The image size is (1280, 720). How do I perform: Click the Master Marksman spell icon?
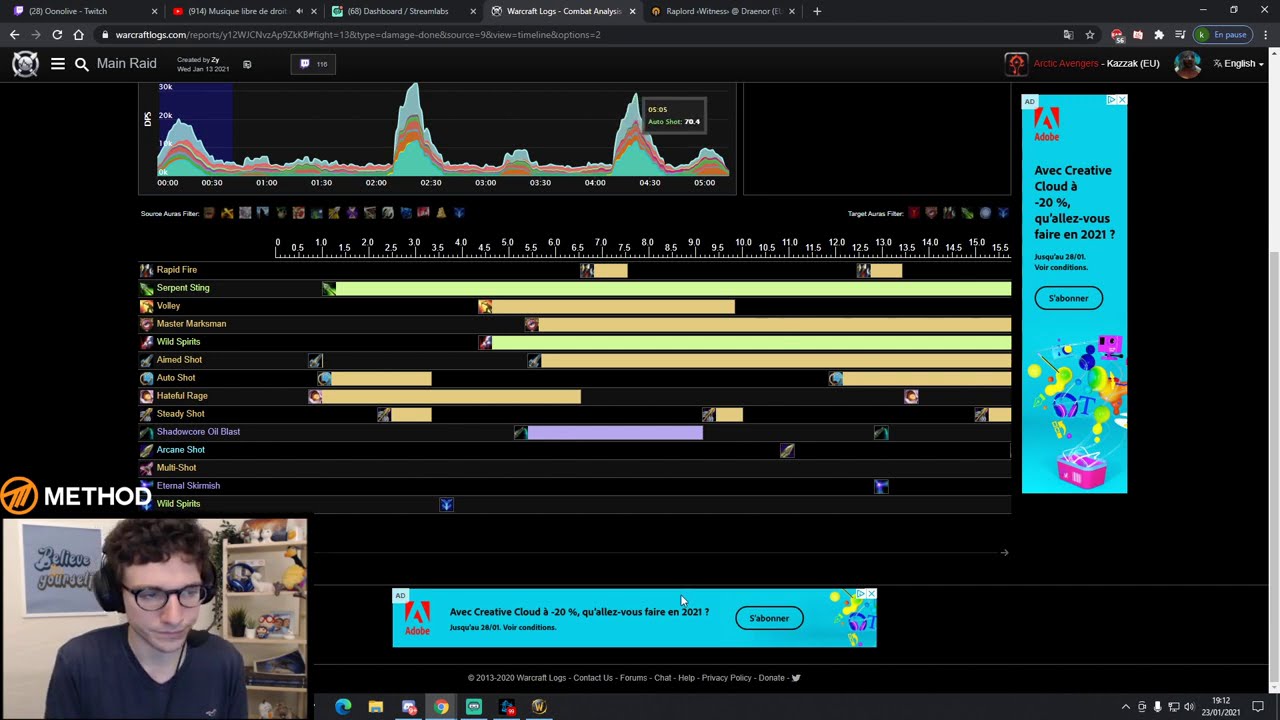[147, 324]
